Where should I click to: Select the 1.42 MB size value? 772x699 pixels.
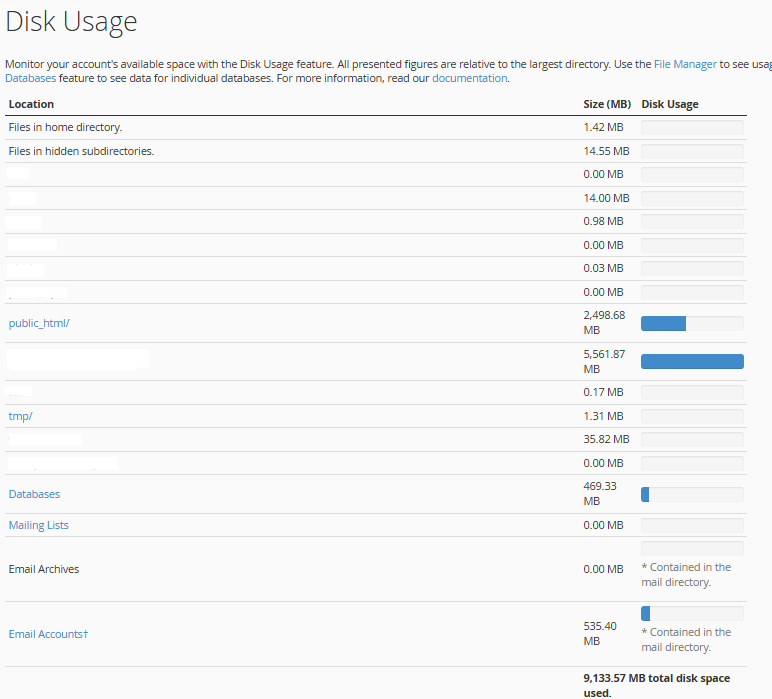pos(603,127)
